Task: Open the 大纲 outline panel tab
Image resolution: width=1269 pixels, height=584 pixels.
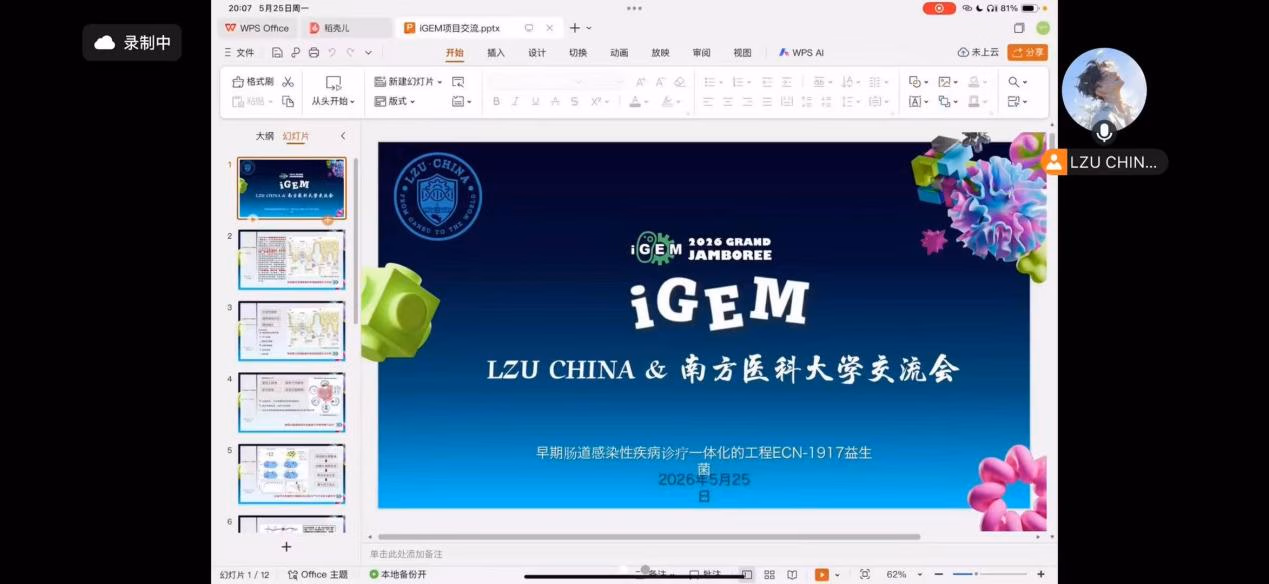Action: [x=264, y=136]
